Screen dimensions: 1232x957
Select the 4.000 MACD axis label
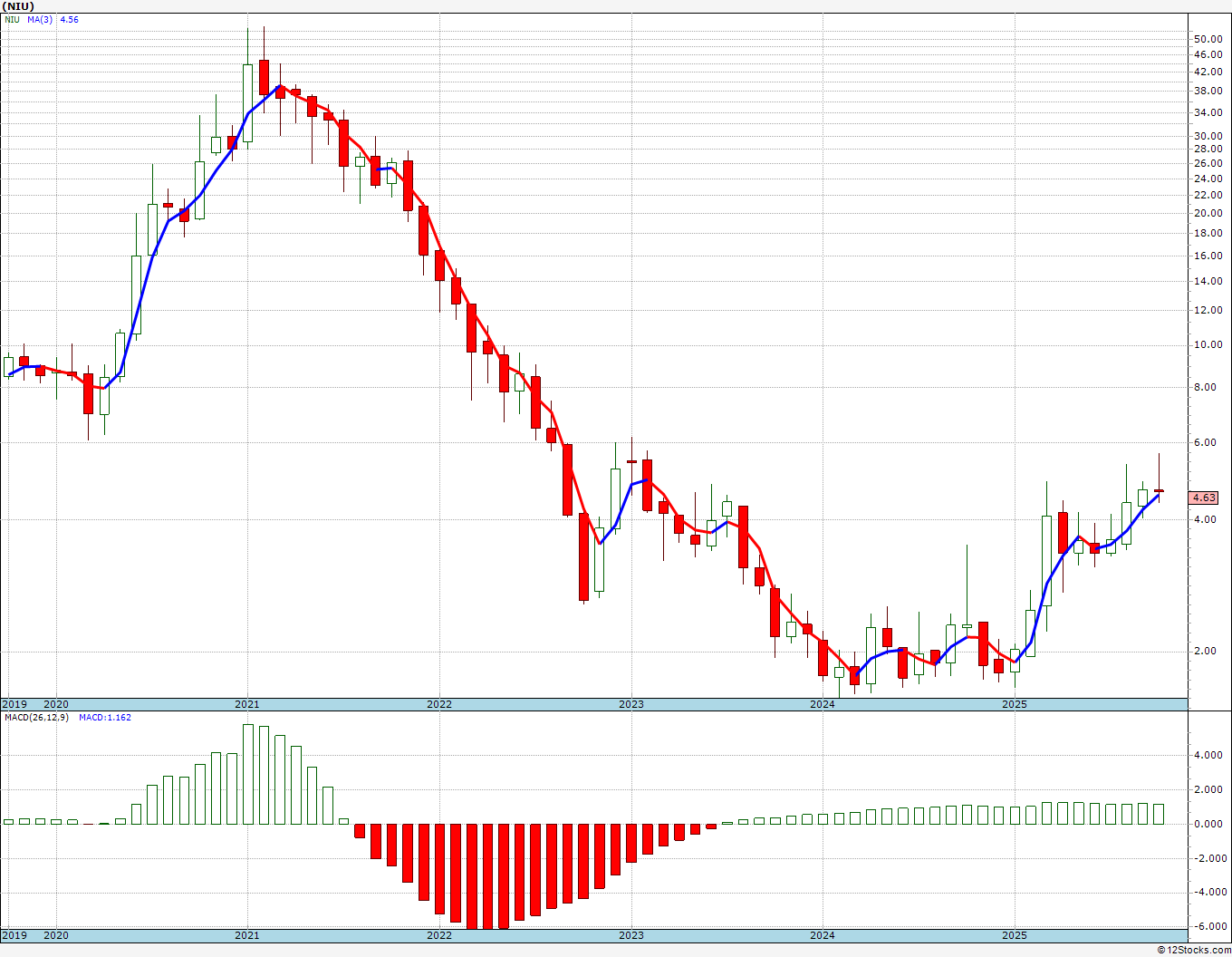(1208, 756)
